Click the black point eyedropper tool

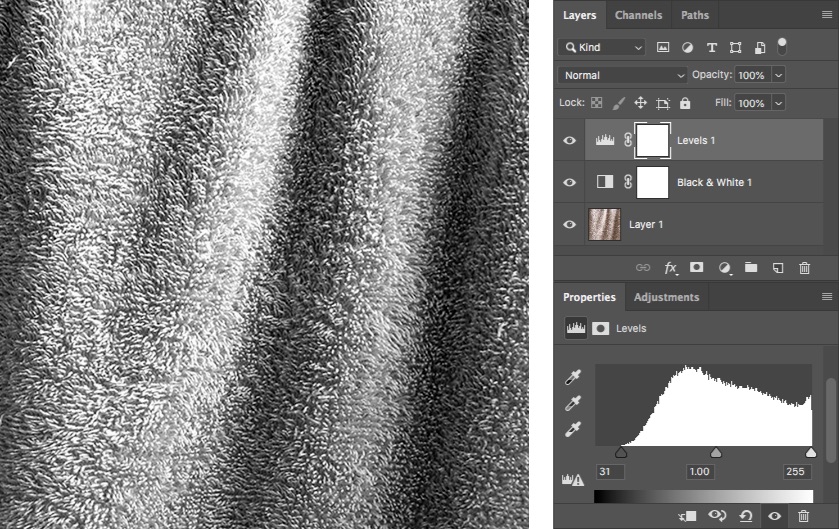point(574,378)
